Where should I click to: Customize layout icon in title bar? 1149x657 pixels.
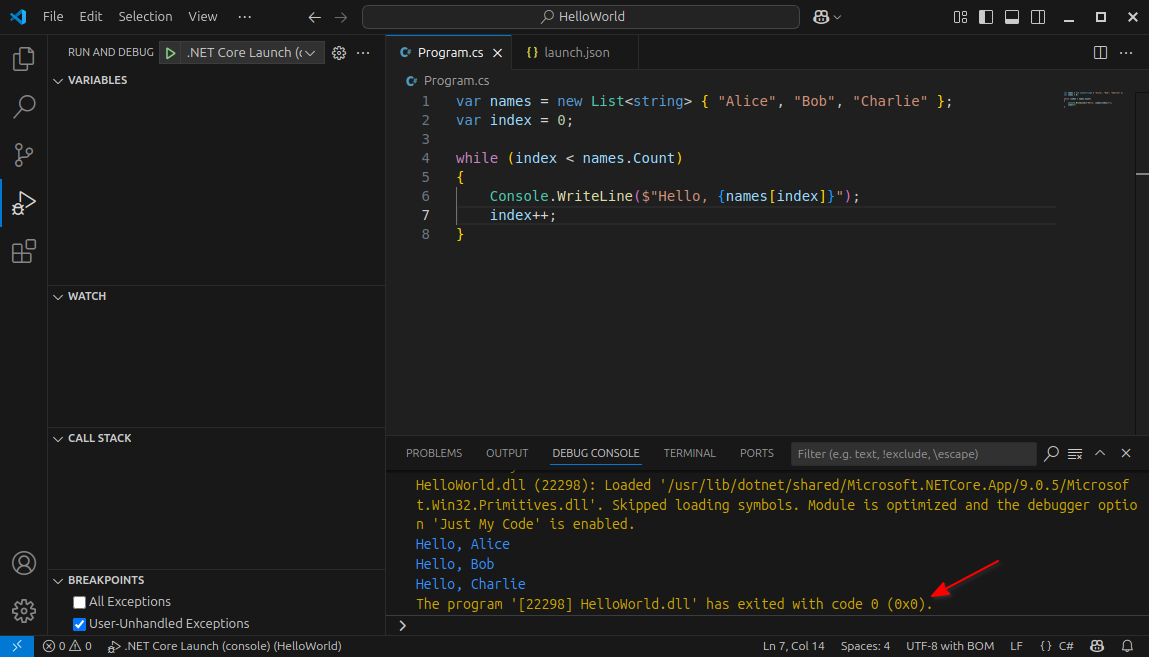point(960,17)
